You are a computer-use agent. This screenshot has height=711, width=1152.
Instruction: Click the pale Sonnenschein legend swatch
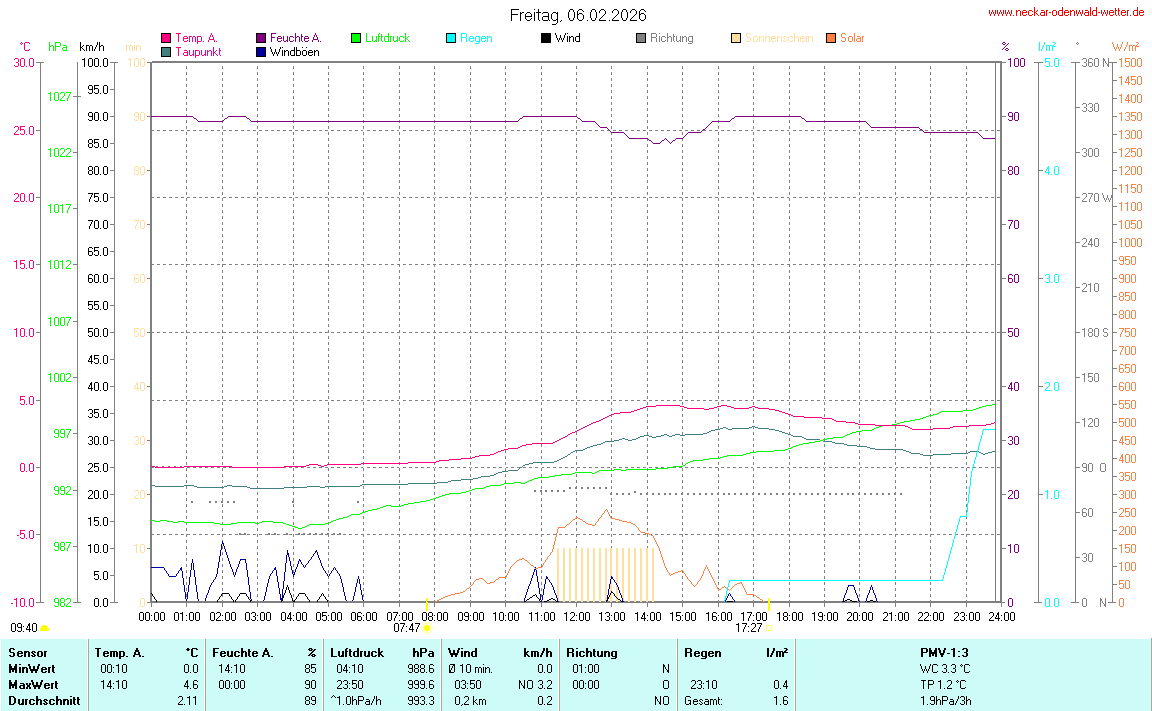tap(736, 38)
